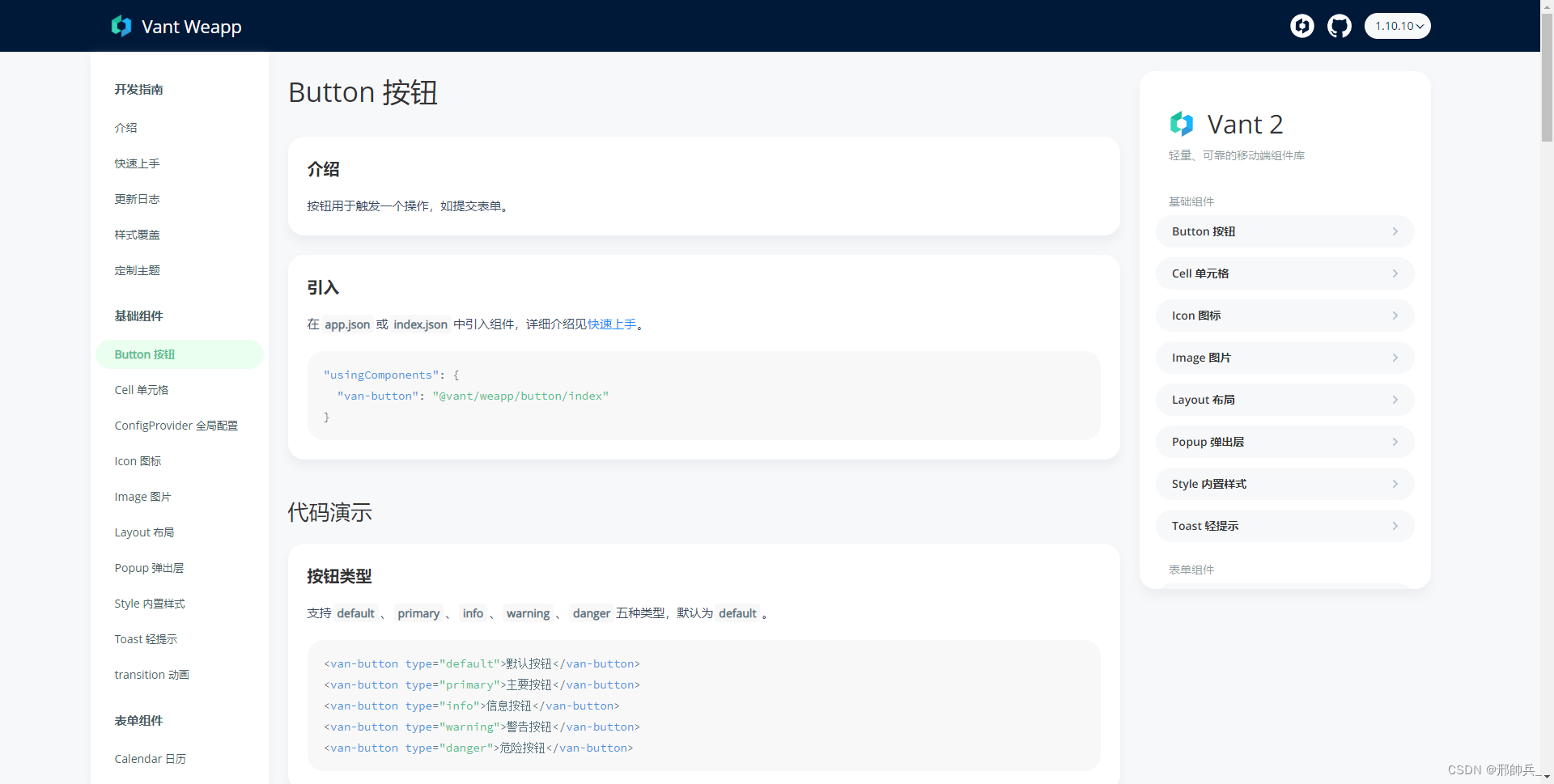Open Calendar 日历 sidebar item
The image size is (1554, 784).
151,759
